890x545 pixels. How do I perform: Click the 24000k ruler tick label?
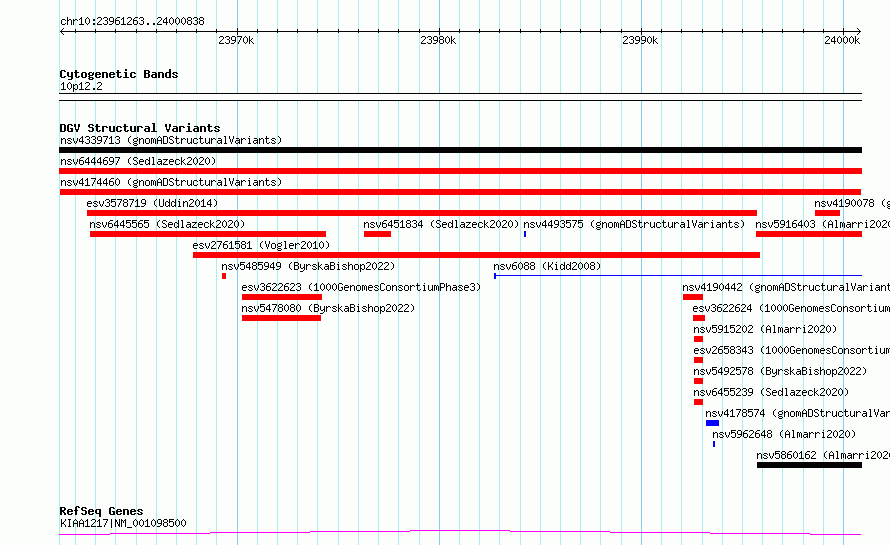point(842,40)
